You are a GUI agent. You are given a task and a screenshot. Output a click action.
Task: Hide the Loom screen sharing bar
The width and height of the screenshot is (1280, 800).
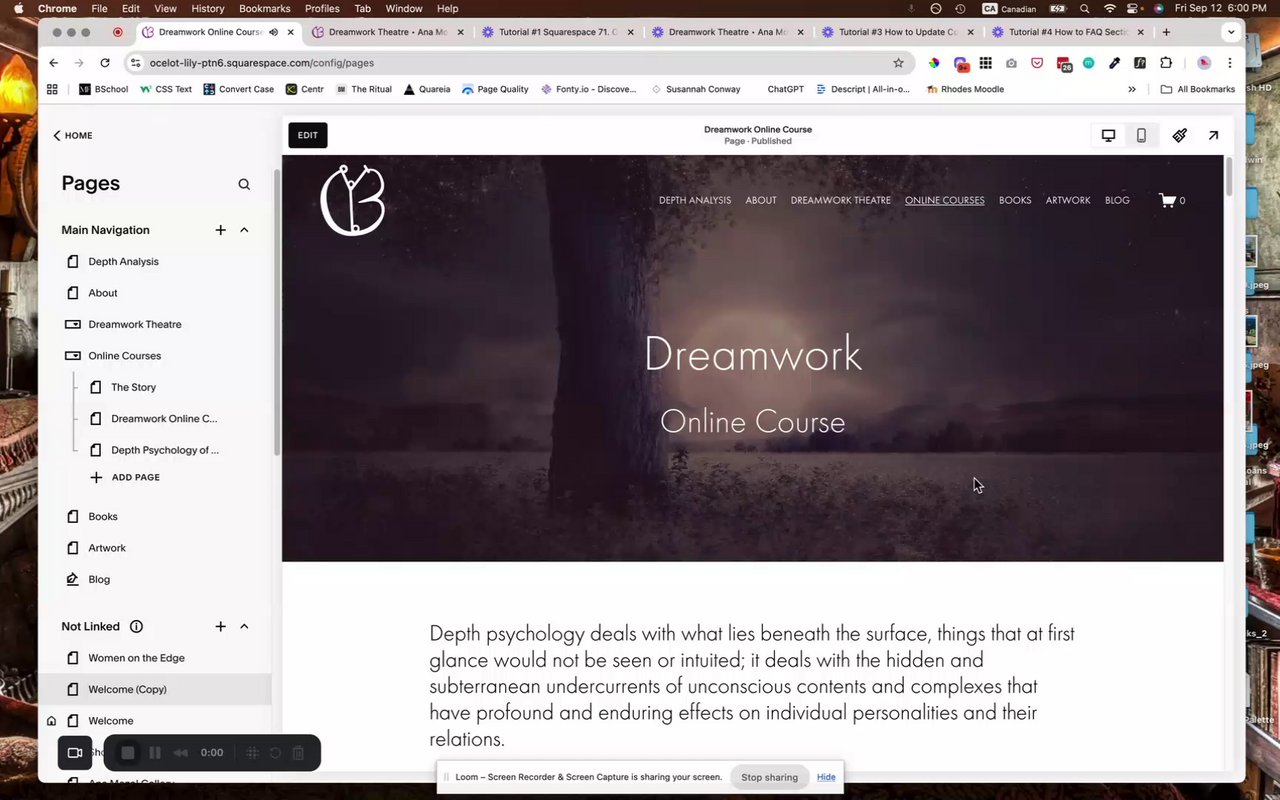coord(826,777)
